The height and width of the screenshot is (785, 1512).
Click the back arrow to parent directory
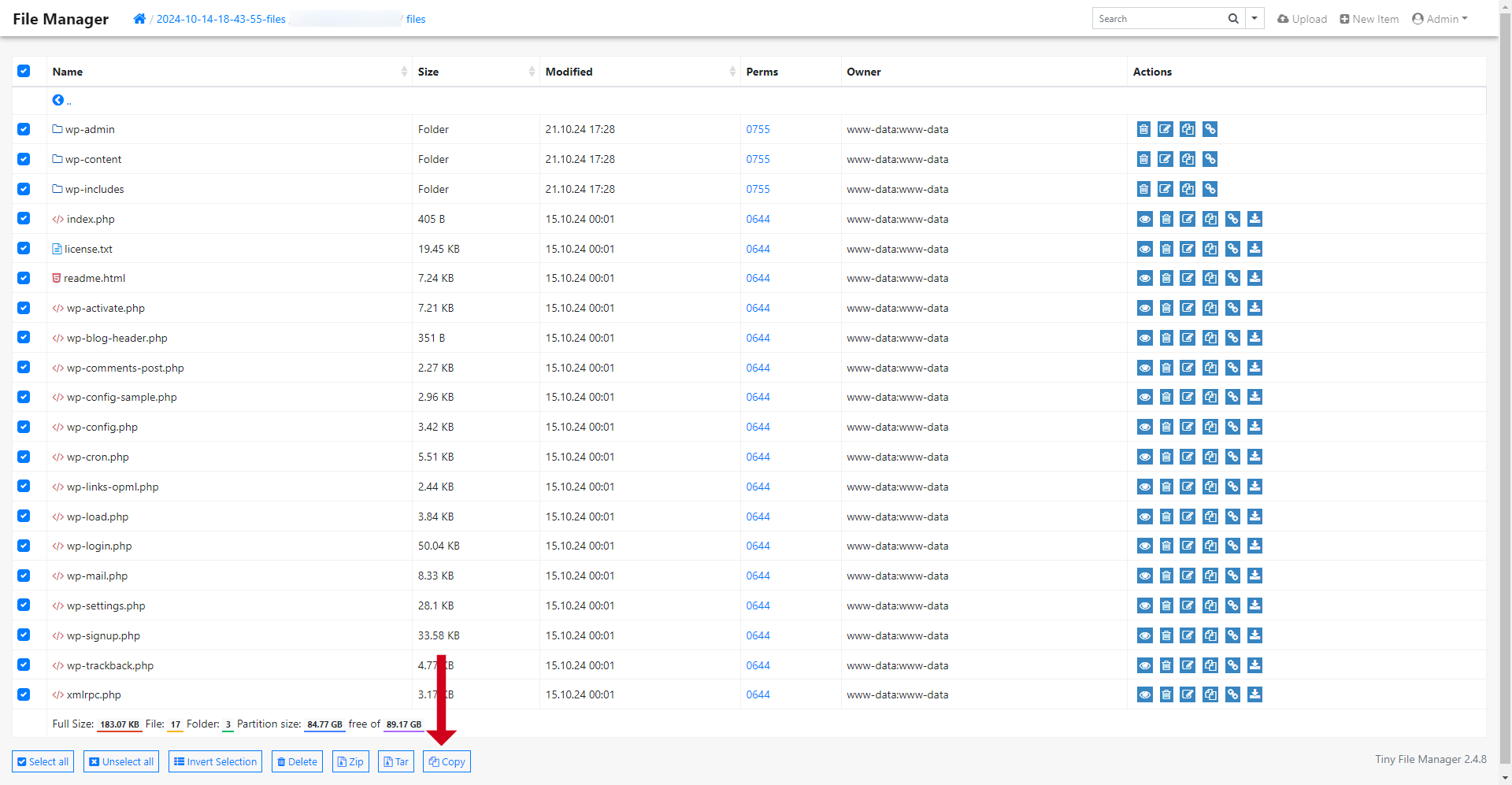58,100
